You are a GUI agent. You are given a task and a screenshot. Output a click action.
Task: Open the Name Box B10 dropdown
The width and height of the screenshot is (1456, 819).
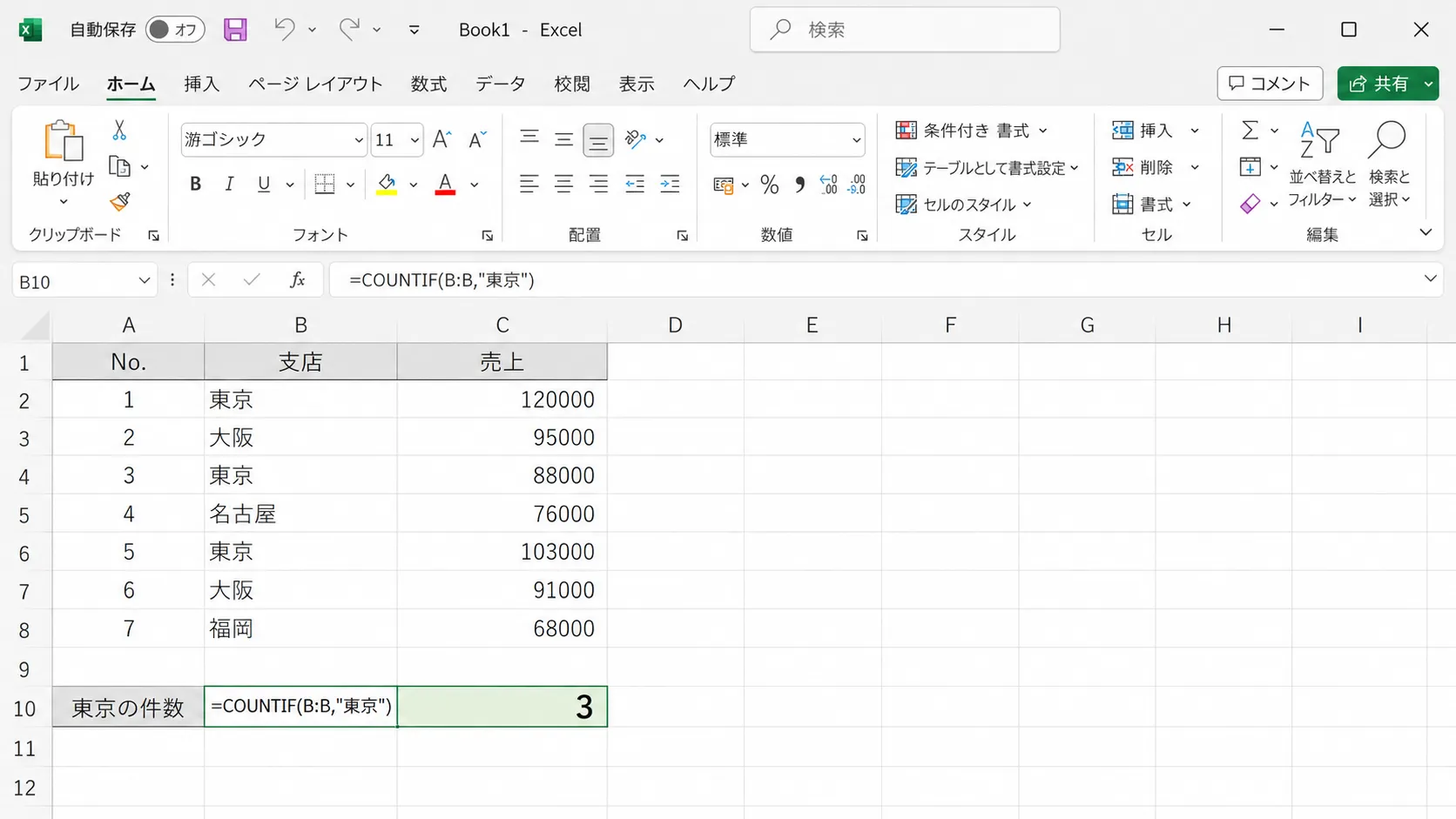click(x=144, y=280)
